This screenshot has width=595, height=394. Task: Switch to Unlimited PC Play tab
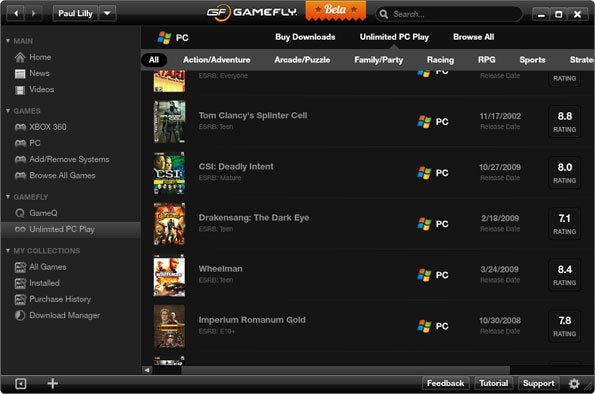pyautogui.click(x=394, y=37)
